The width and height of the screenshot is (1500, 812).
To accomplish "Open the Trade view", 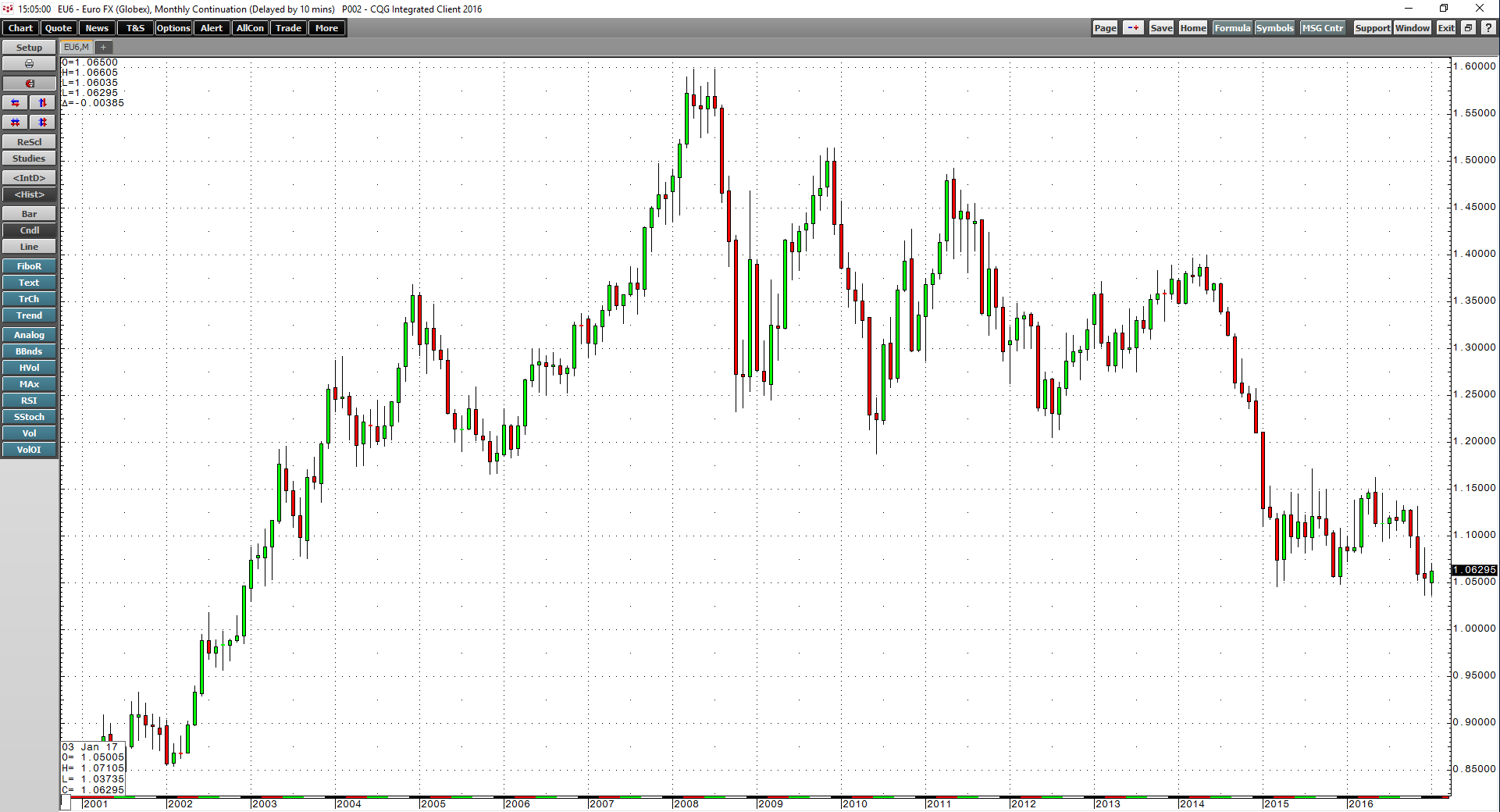I will [x=288, y=28].
